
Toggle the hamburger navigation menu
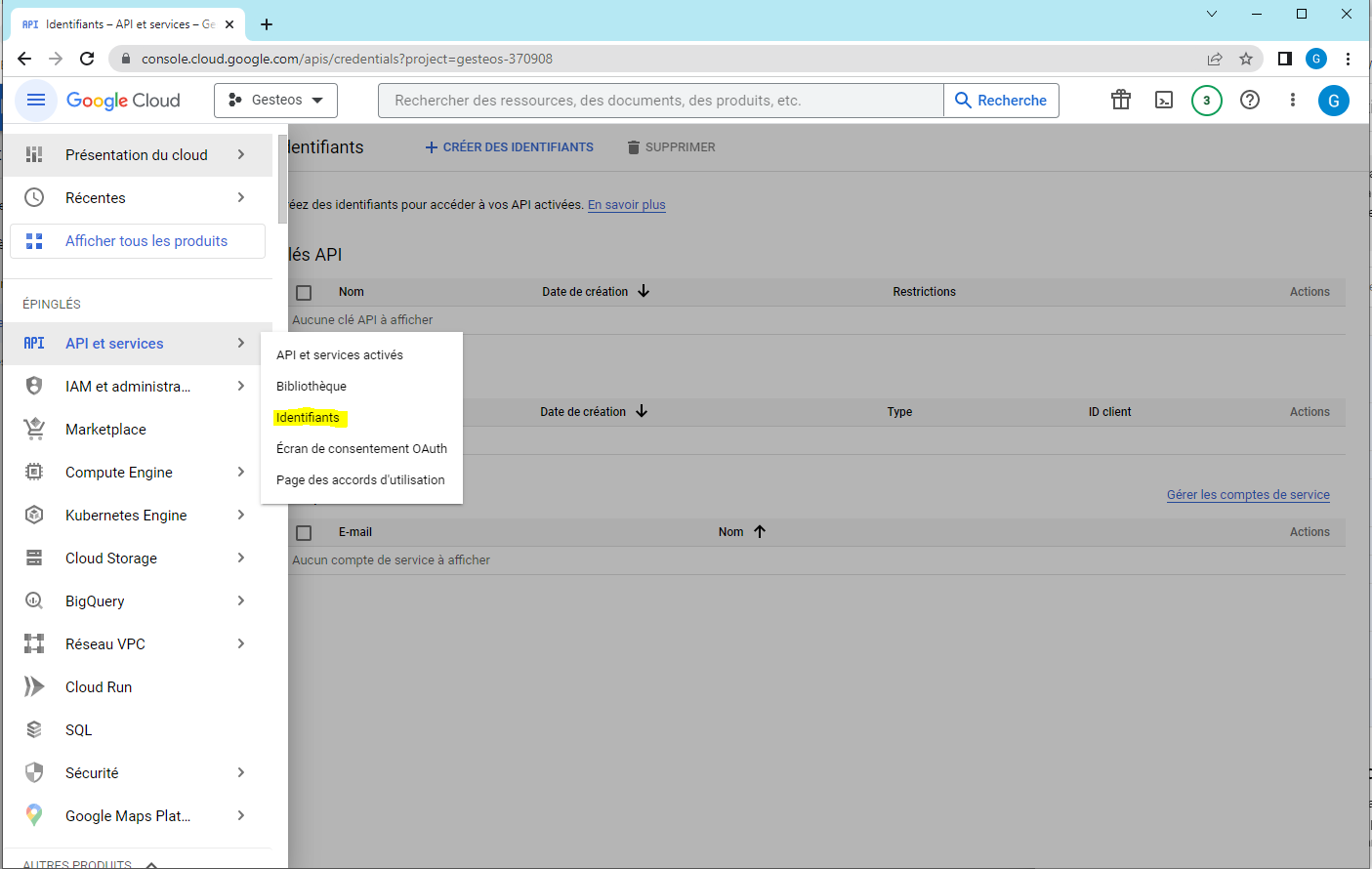[36, 101]
